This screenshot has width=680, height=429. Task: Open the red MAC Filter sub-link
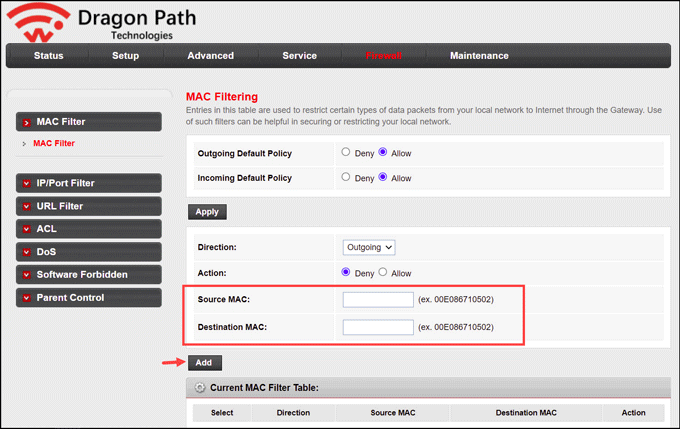click(x=54, y=143)
